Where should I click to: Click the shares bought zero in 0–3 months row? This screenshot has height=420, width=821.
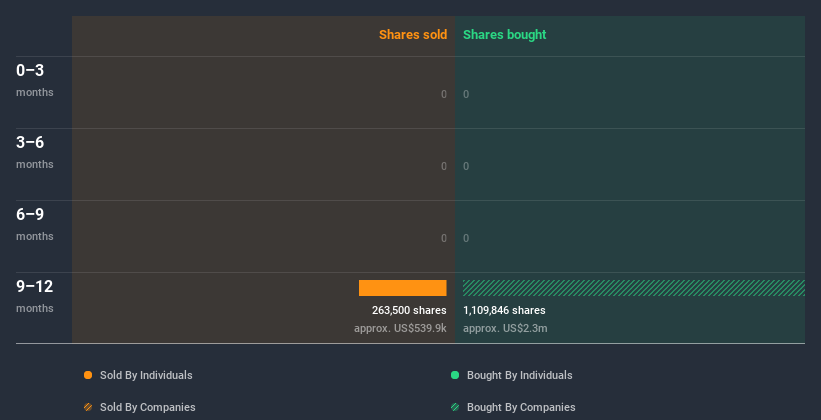click(466, 94)
